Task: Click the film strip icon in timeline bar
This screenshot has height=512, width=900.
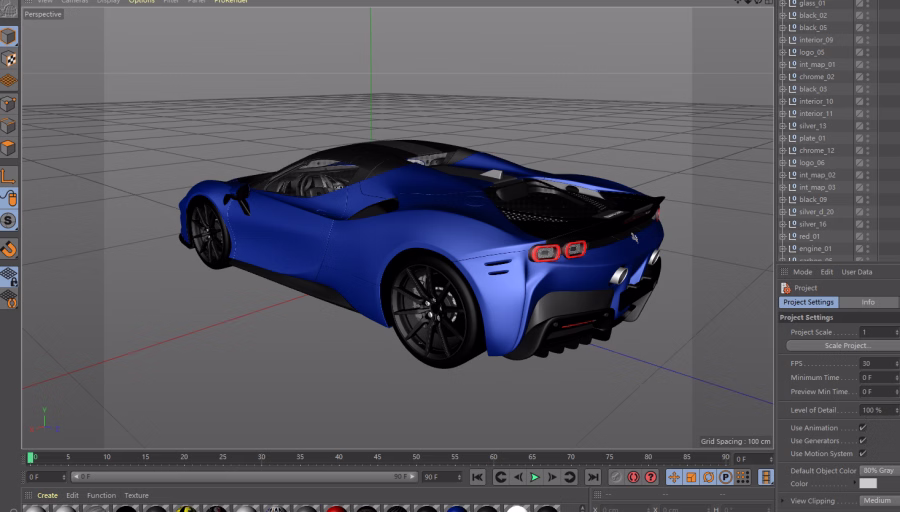Action: point(766,477)
